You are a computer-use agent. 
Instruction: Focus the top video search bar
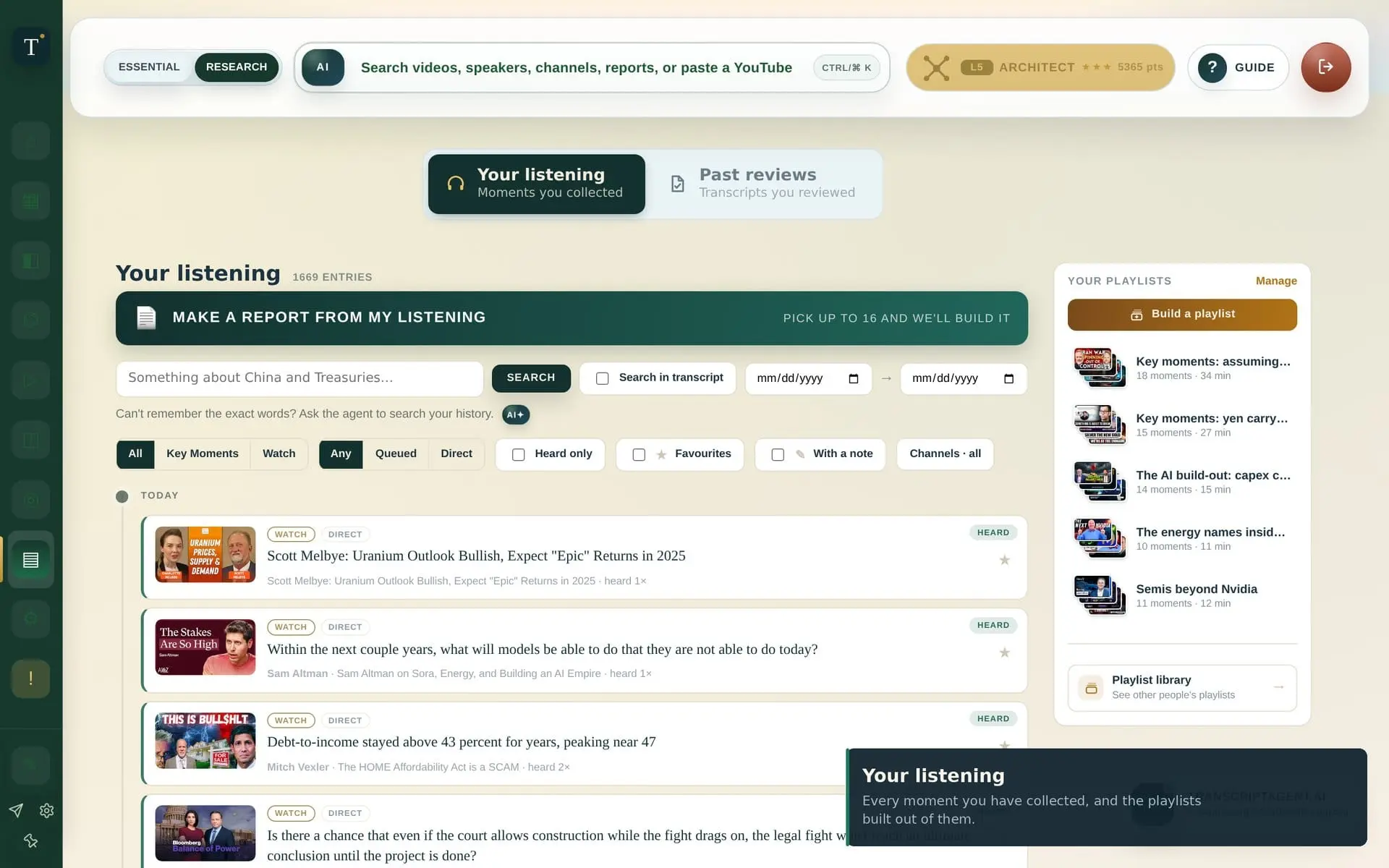[592, 67]
